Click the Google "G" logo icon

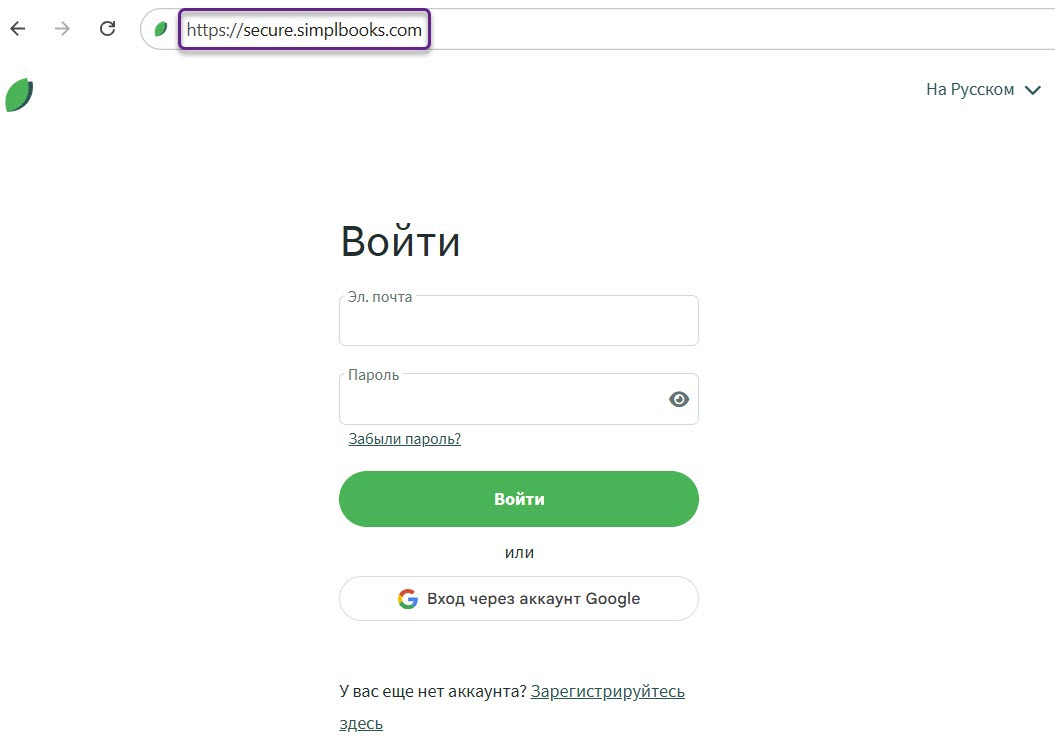click(407, 599)
